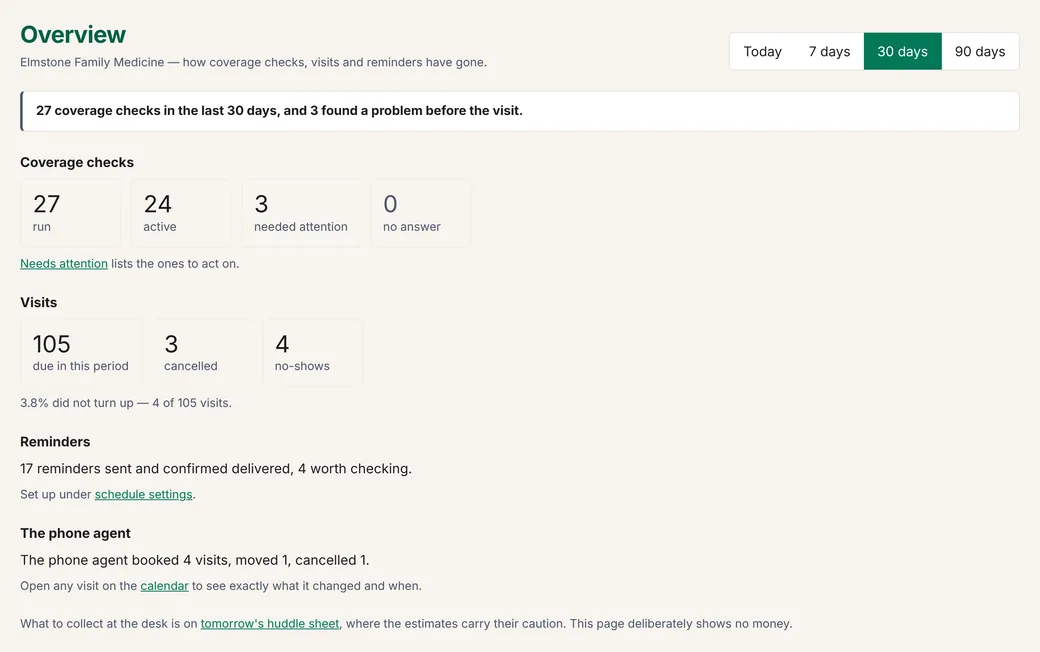1040x652 pixels.
Task: Click the 17 reminders sent sentence
Action: (x=216, y=468)
